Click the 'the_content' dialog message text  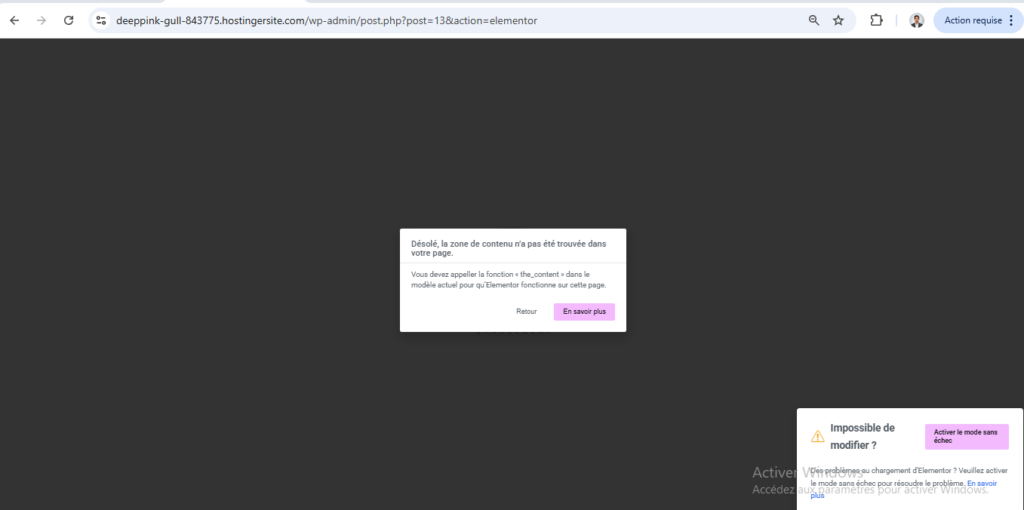click(x=508, y=279)
